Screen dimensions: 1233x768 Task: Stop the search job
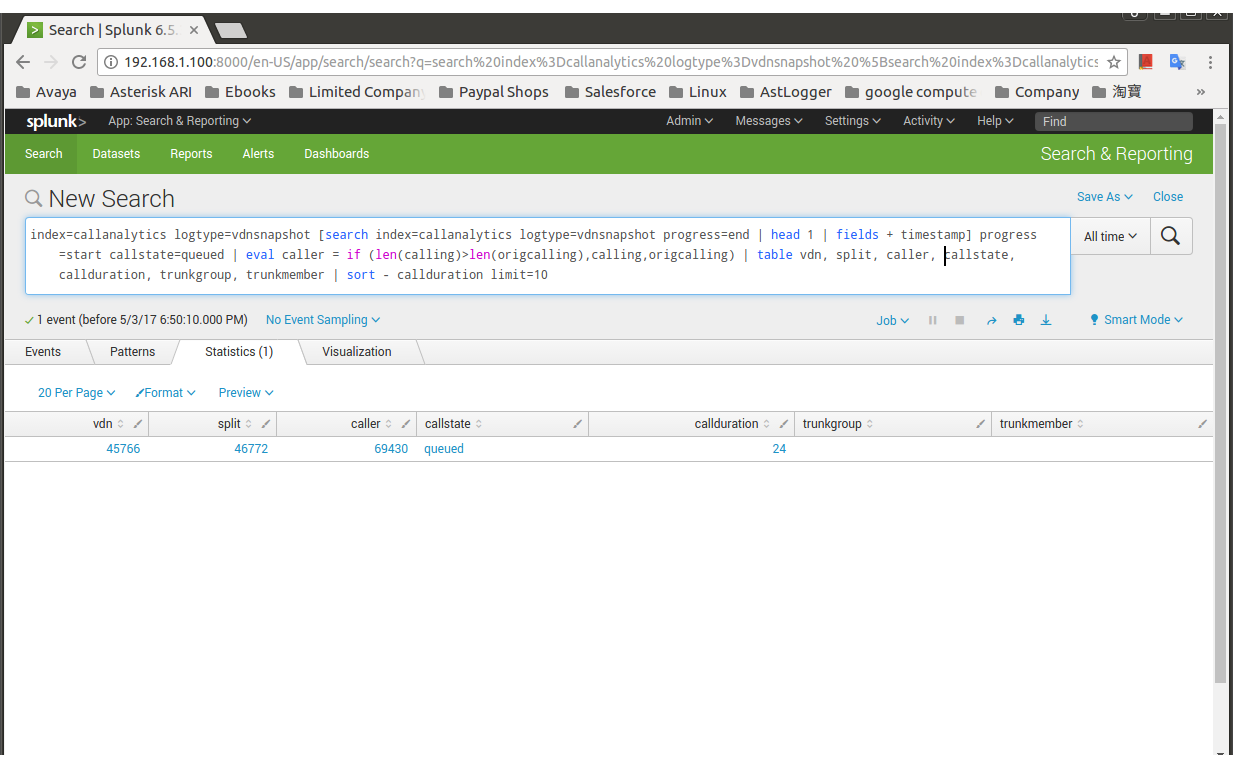point(960,320)
